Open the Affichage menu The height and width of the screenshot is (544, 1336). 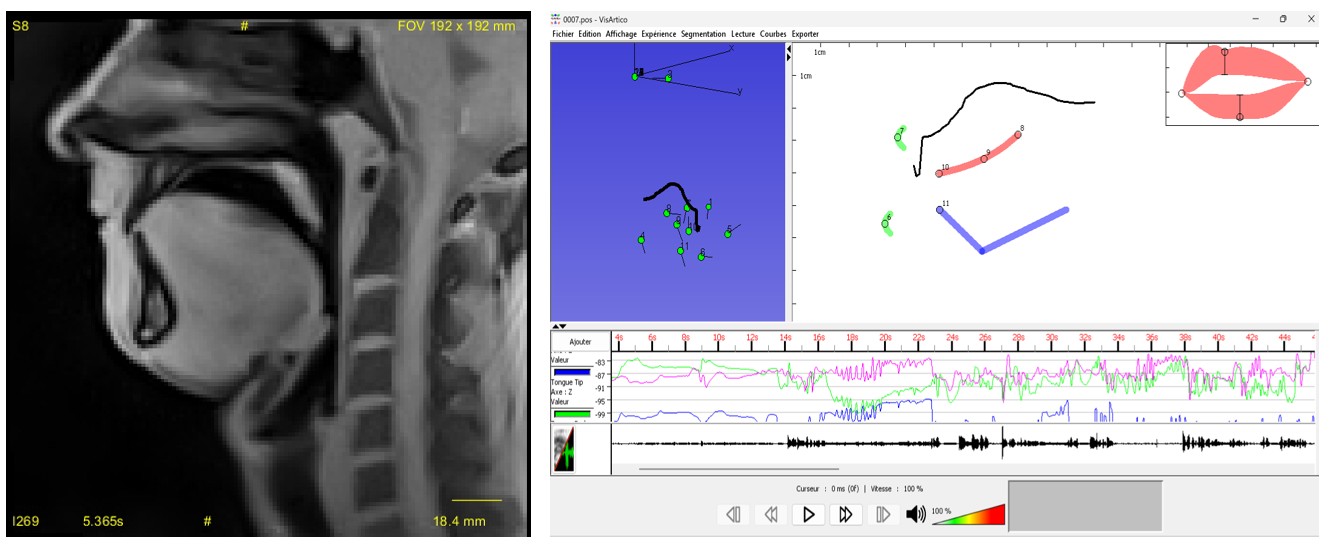(x=620, y=34)
